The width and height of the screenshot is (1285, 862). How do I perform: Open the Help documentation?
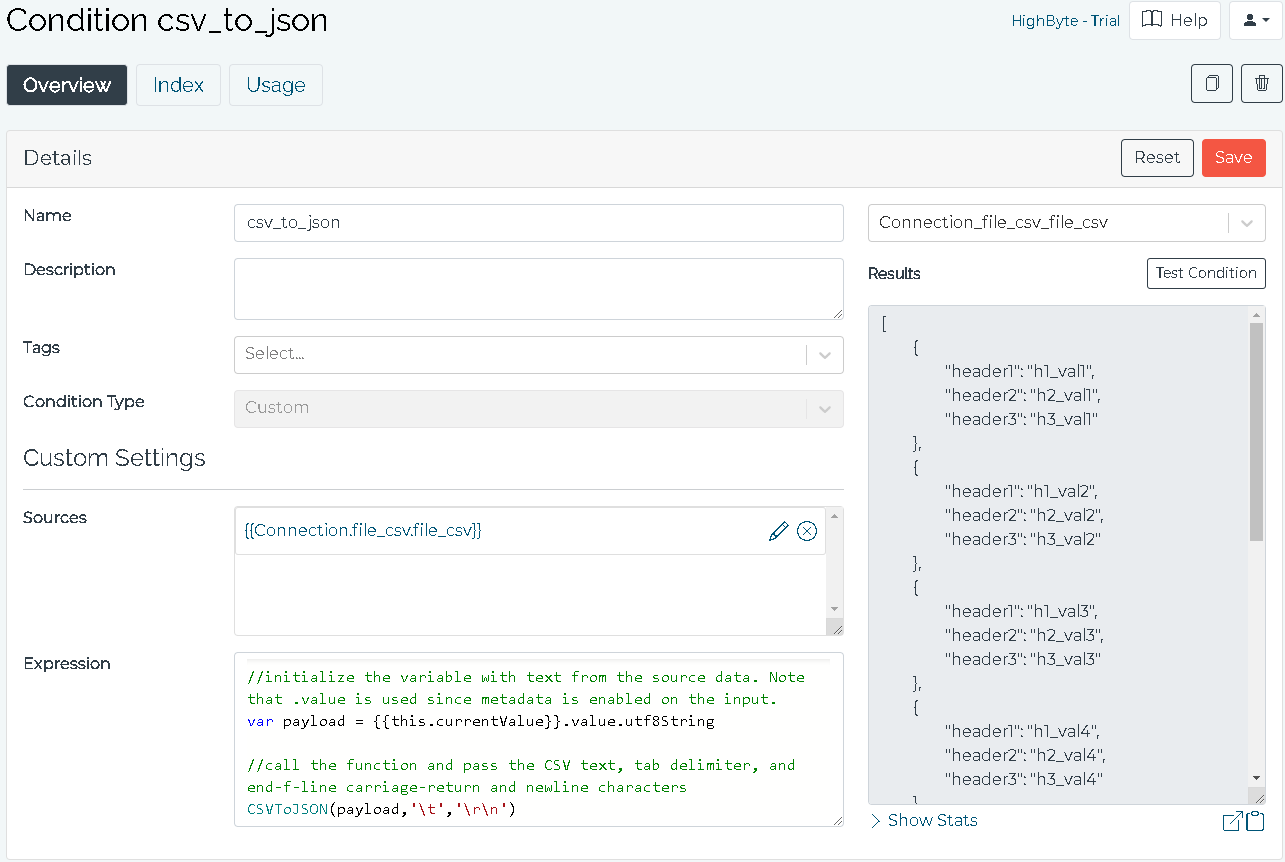click(1175, 20)
